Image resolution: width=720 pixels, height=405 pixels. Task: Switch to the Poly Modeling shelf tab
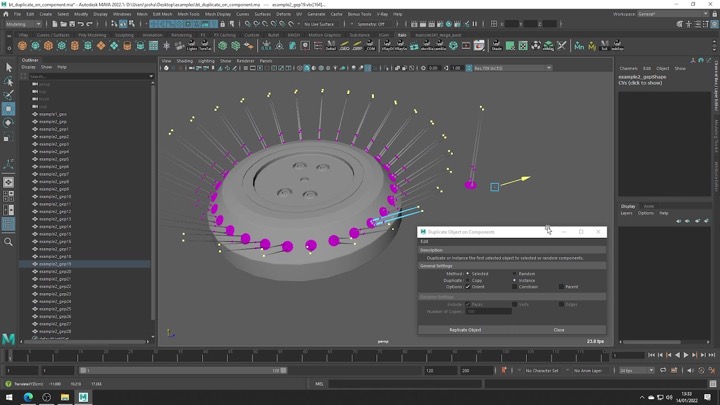pyautogui.click(x=92, y=35)
